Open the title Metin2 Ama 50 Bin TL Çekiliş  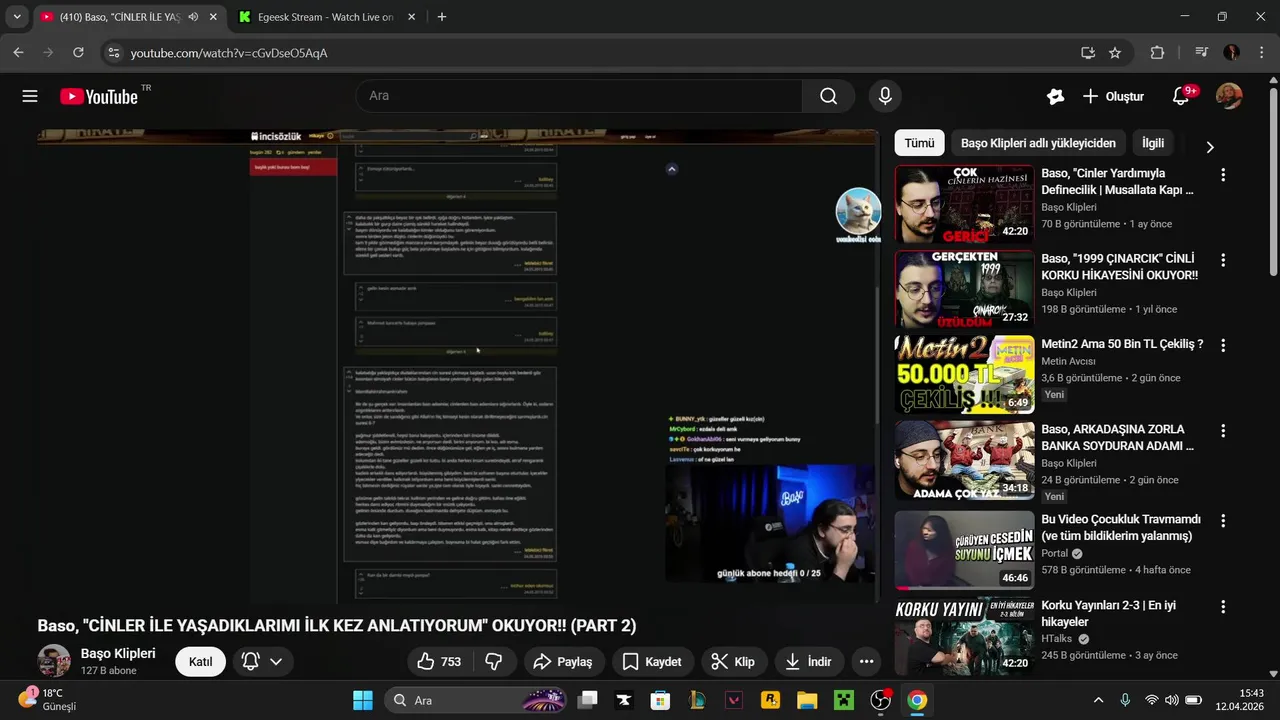pyautogui.click(x=1122, y=344)
